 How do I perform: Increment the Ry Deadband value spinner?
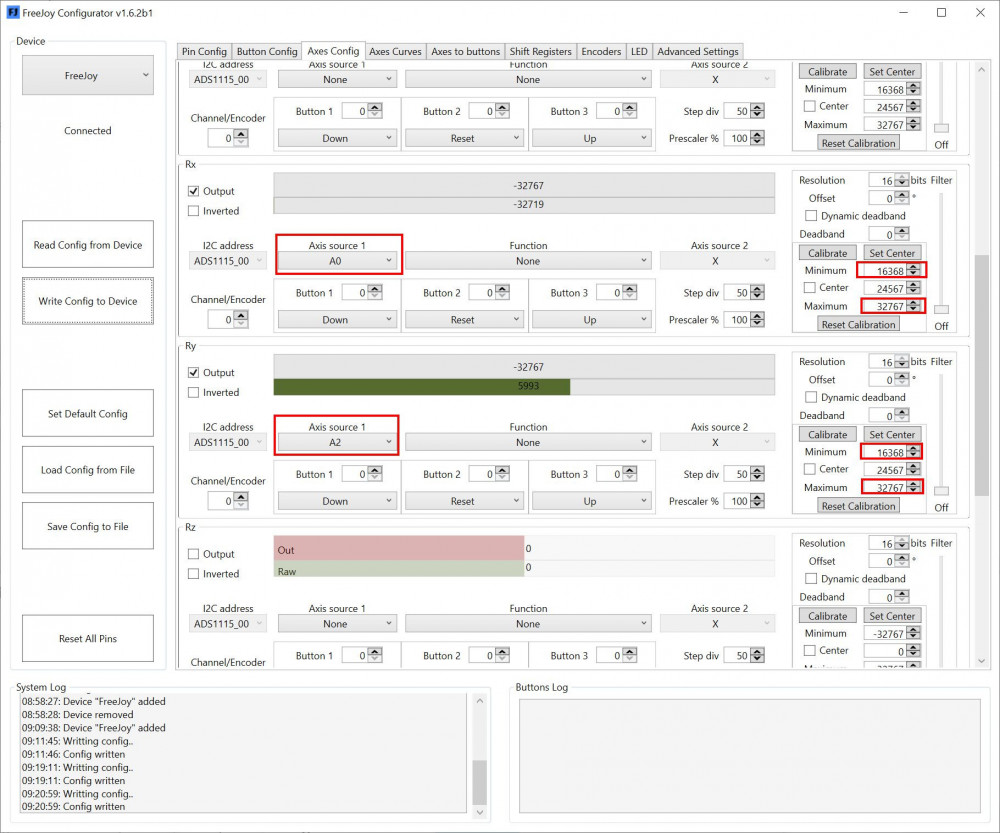click(x=900, y=412)
